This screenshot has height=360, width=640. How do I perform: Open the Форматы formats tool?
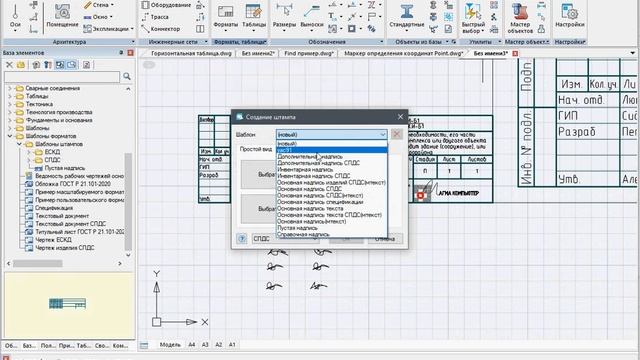pos(225,16)
